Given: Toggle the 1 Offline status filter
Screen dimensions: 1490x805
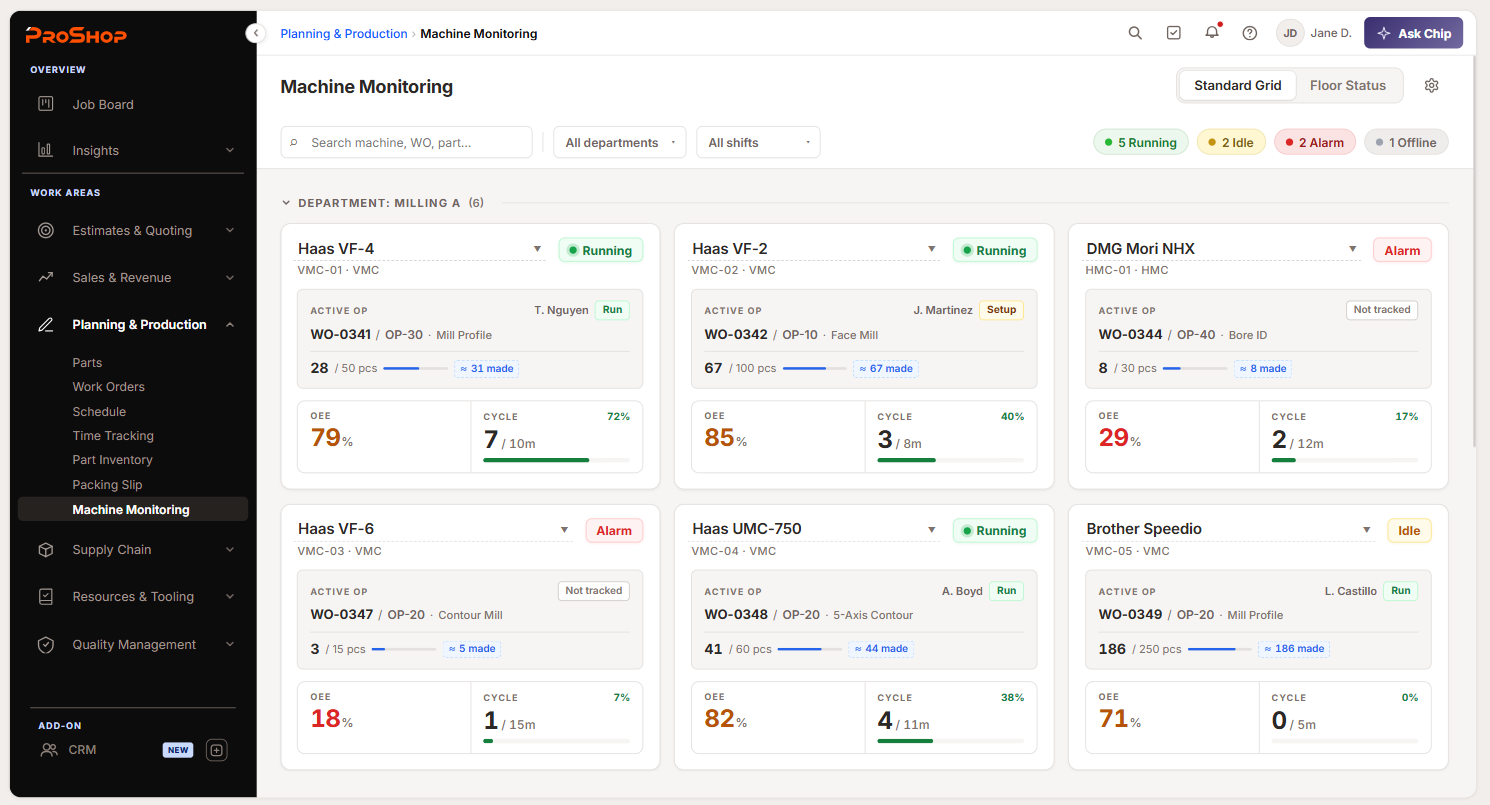Looking at the screenshot, I should (1406, 142).
